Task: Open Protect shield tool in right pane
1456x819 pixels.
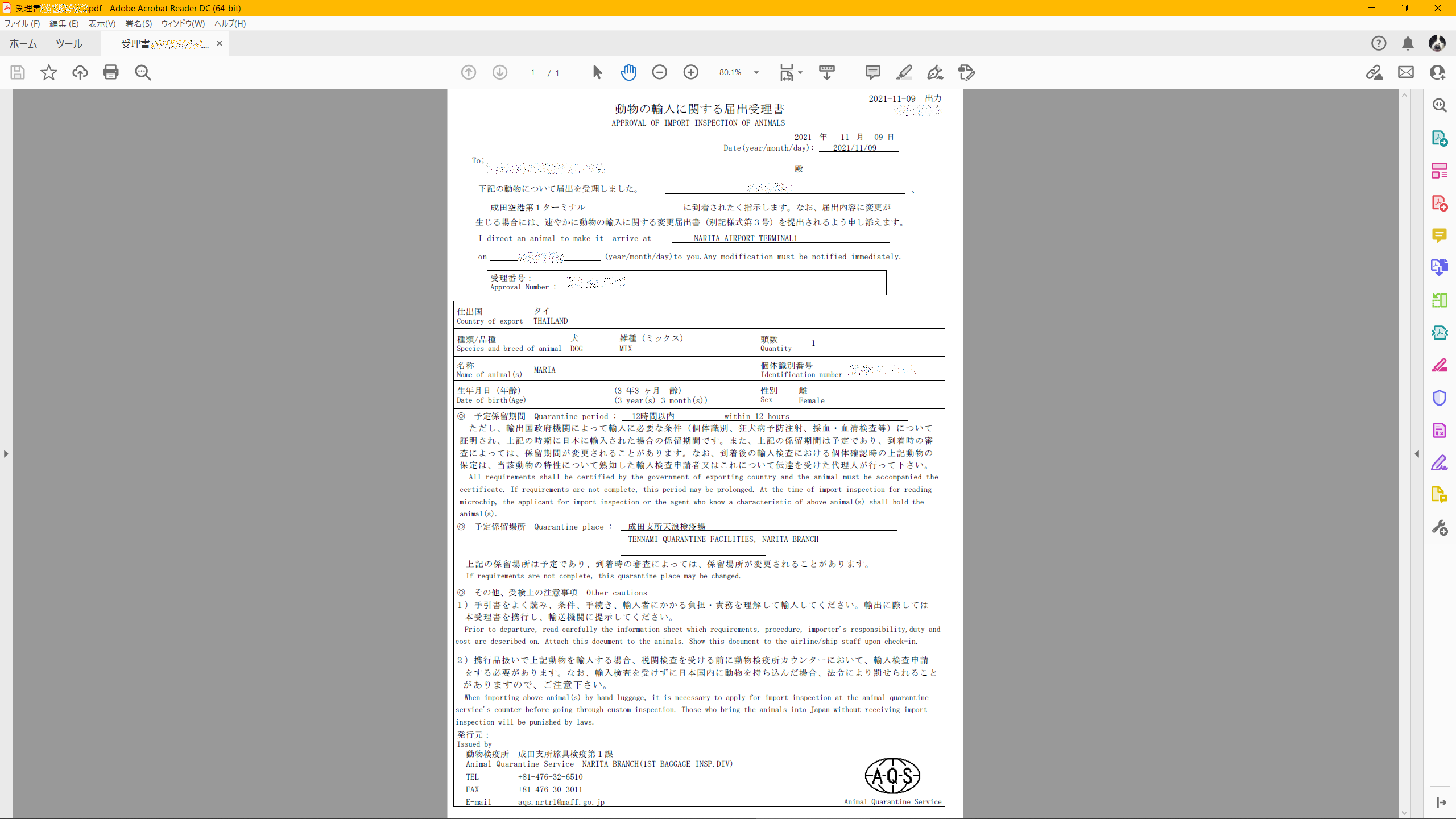Action: coord(1440,398)
